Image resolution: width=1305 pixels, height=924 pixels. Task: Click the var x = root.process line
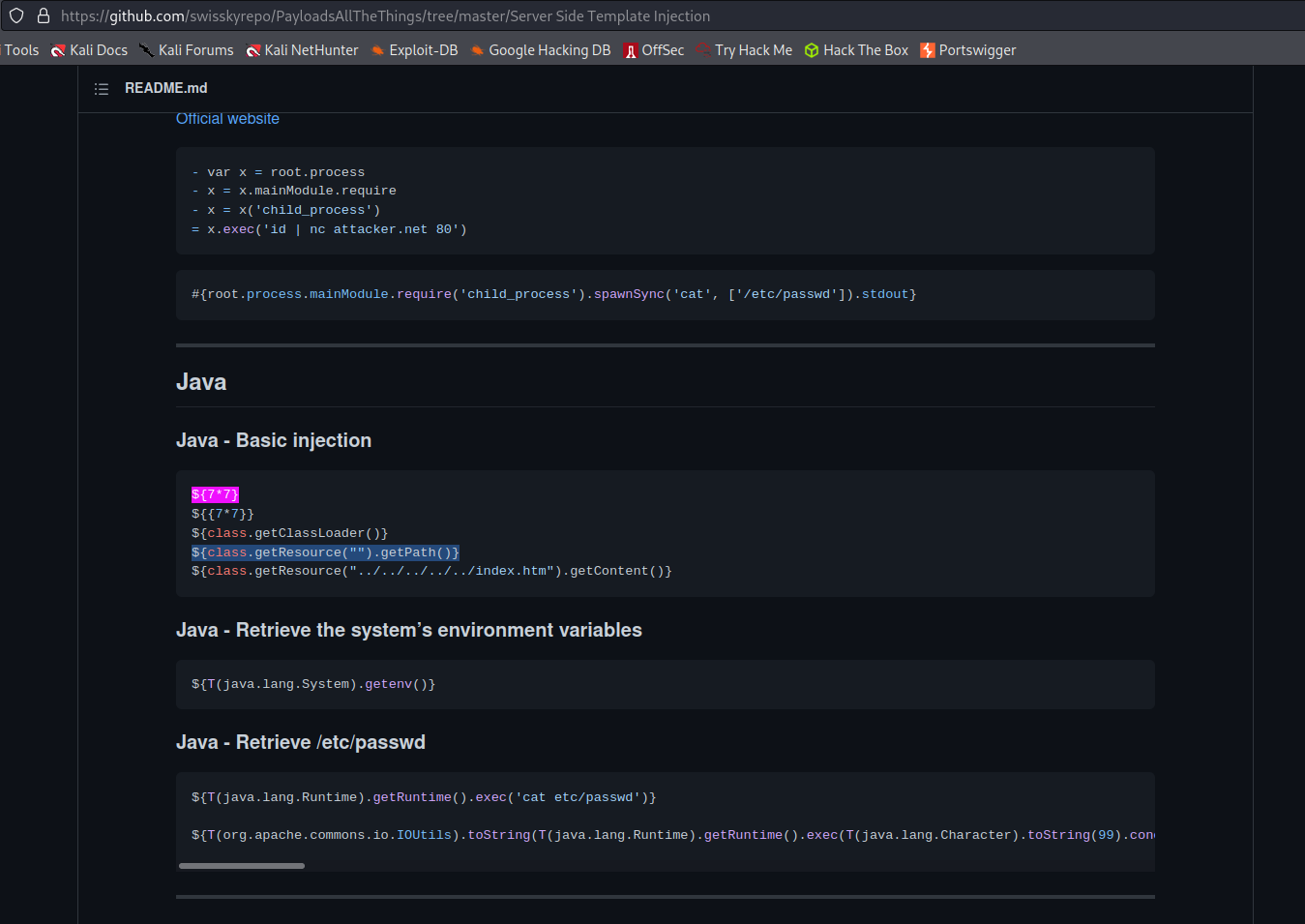coord(279,172)
